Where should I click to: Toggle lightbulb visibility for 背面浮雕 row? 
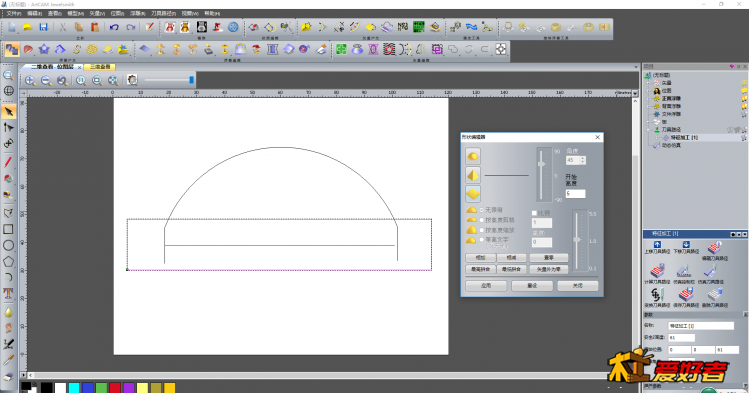pos(744,106)
